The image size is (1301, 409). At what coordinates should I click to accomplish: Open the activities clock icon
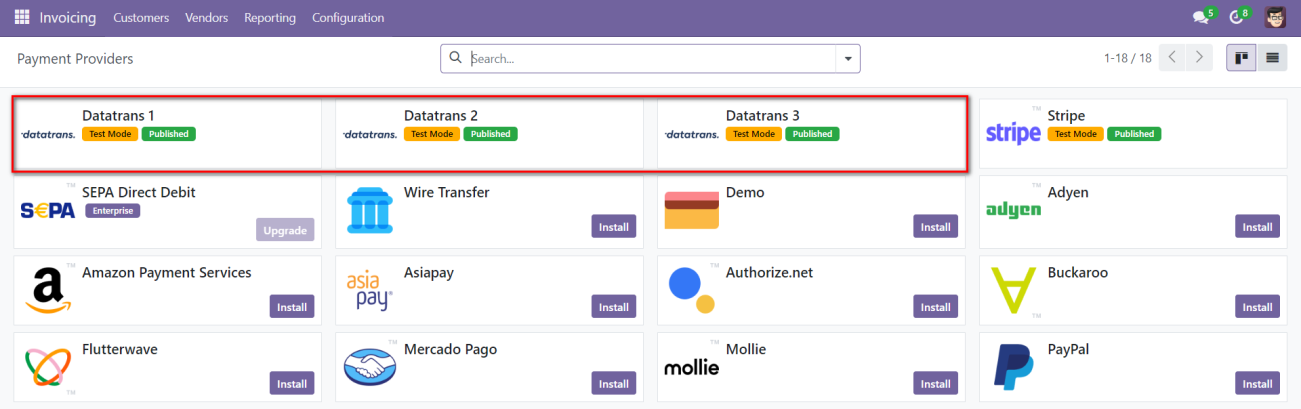(x=1238, y=17)
